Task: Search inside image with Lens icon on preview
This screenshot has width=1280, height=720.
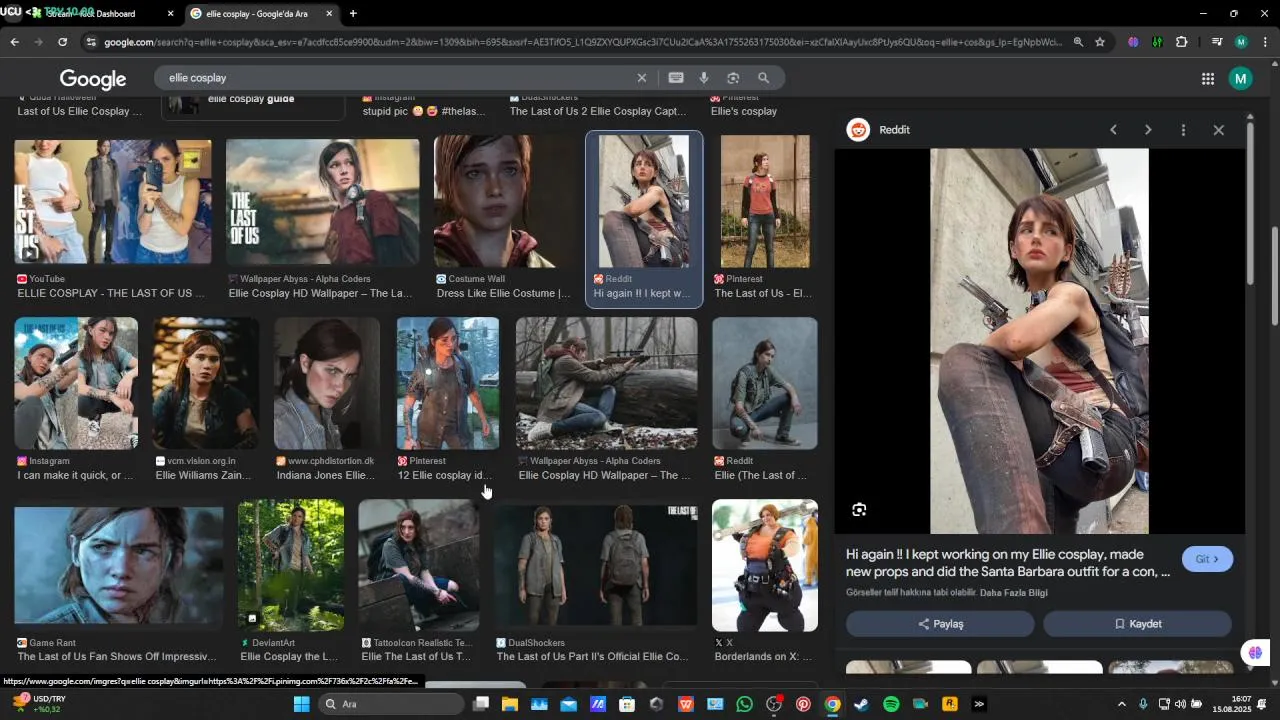Action: pyautogui.click(x=859, y=510)
